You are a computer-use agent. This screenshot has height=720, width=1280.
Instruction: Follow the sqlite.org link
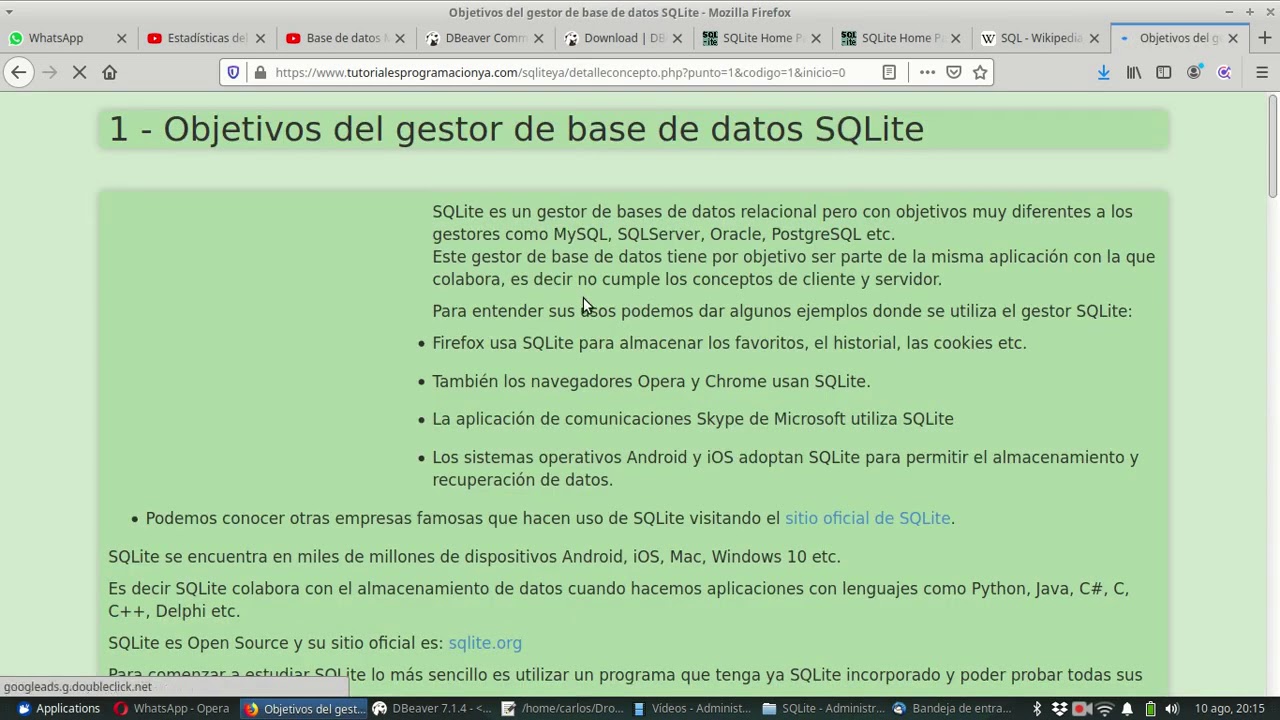[x=485, y=643]
